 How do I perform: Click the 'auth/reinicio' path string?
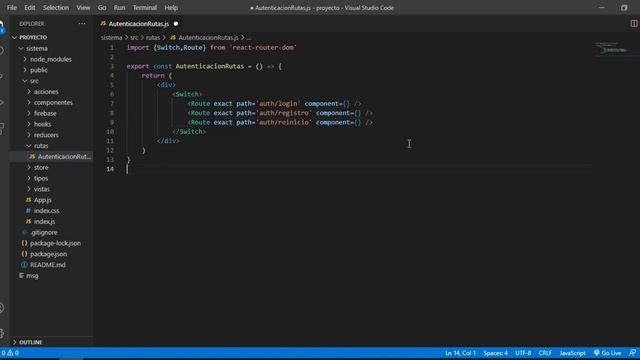(x=284, y=122)
